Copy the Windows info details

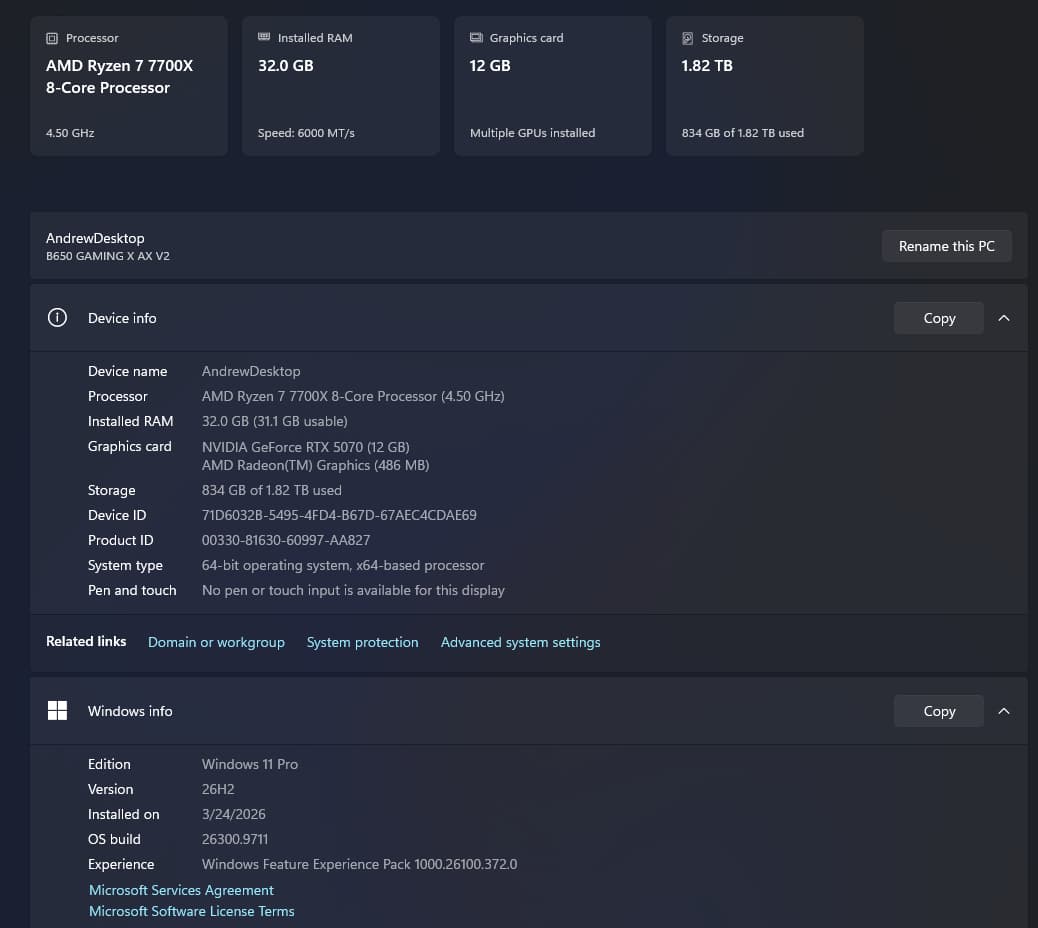pyautogui.click(x=939, y=711)
